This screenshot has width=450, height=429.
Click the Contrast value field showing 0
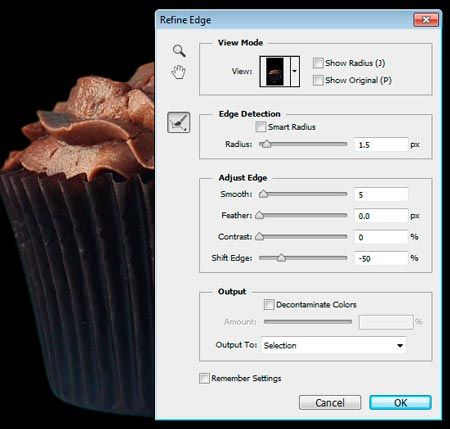click(x=381, y=237)
